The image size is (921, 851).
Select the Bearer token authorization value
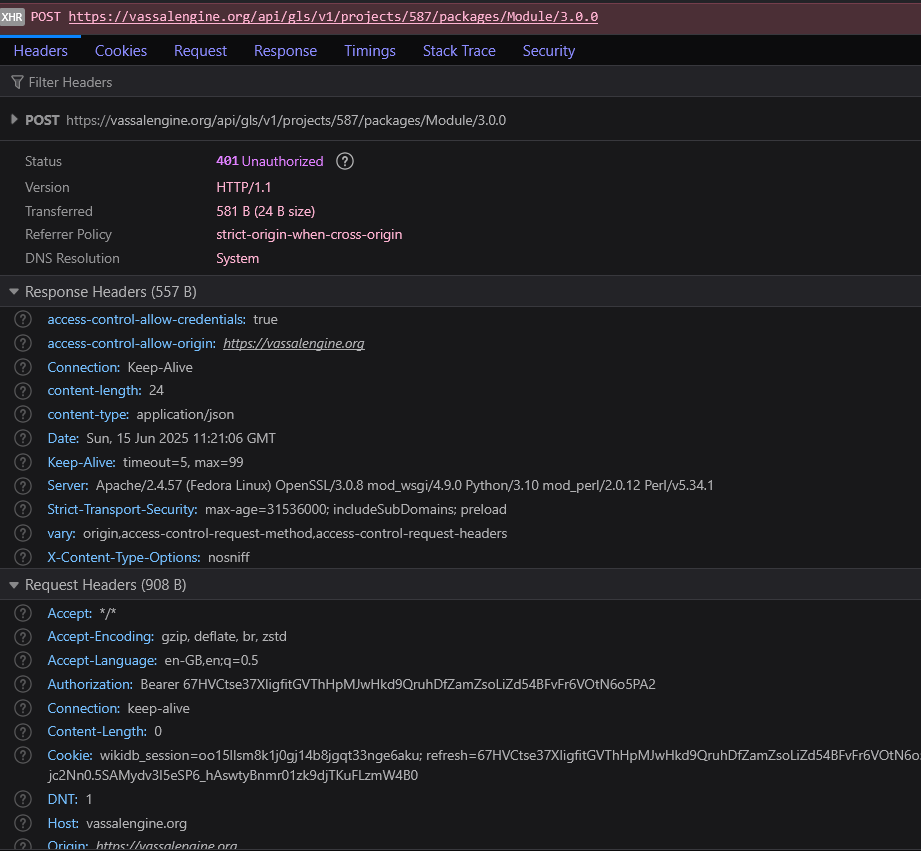click(398, 684)
